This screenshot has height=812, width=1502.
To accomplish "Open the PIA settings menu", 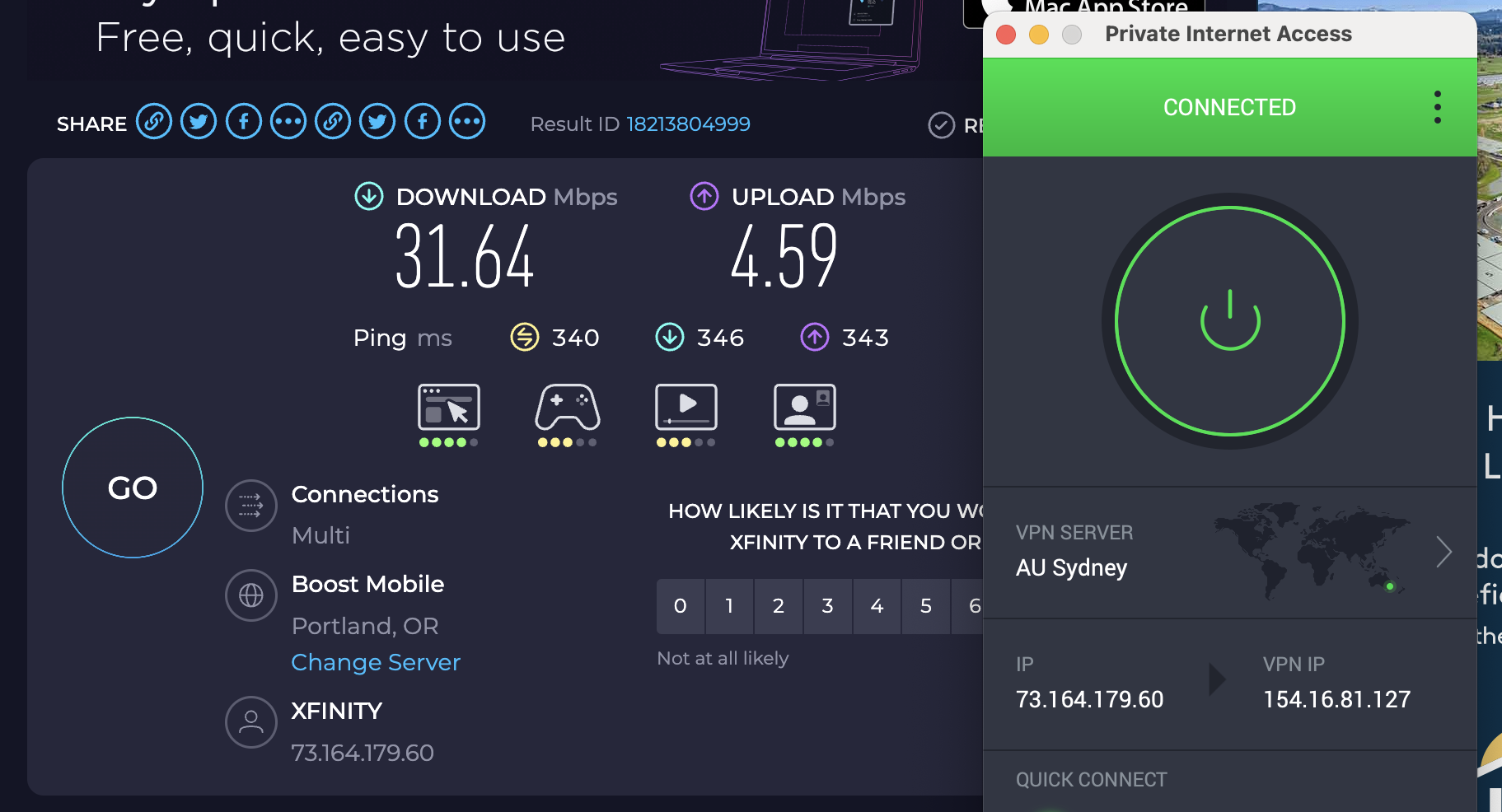I will click(x=1437, y=106).
